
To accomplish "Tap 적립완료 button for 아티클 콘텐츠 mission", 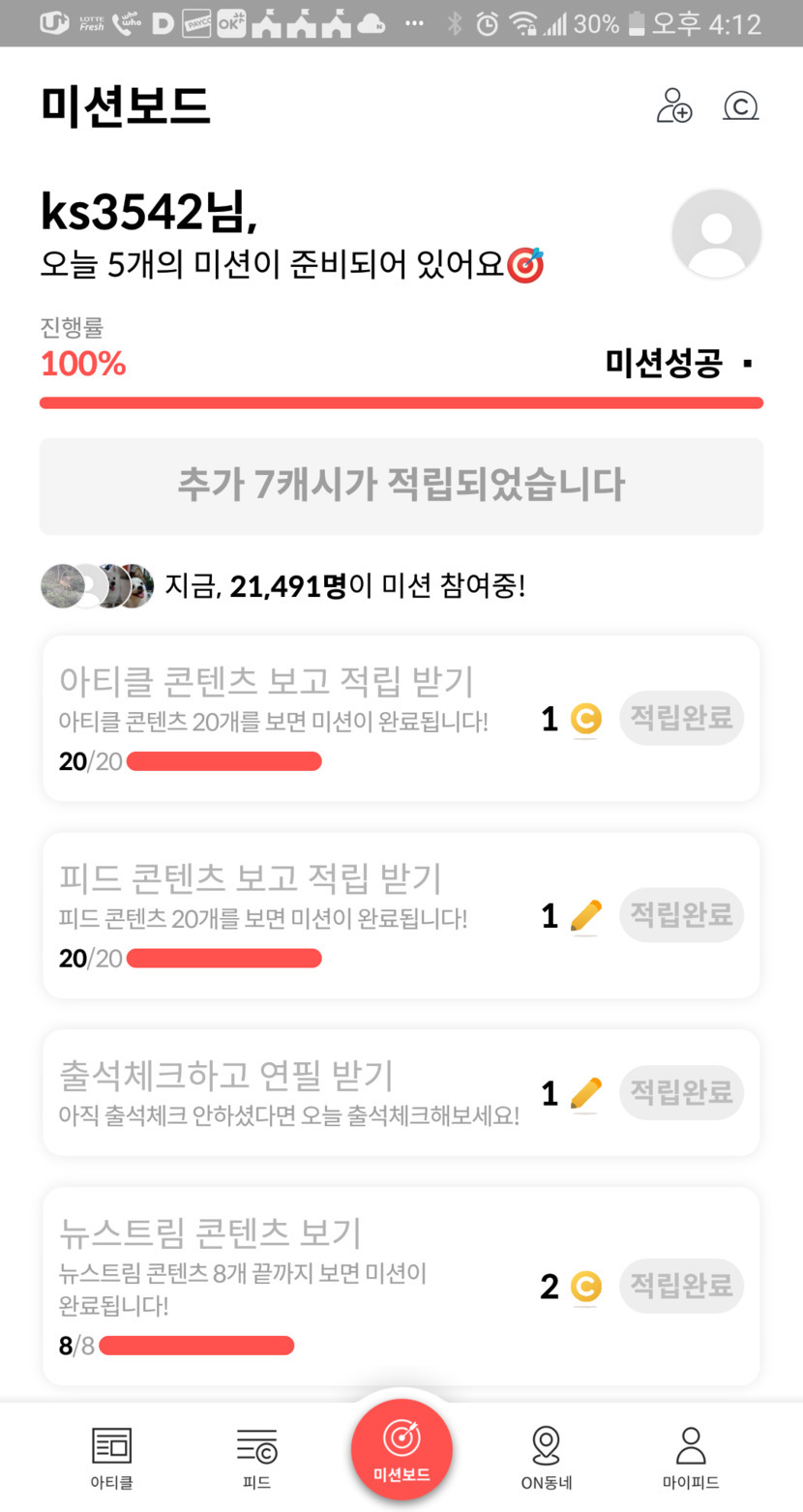I will pyautogui.click(x=681, y=718).
